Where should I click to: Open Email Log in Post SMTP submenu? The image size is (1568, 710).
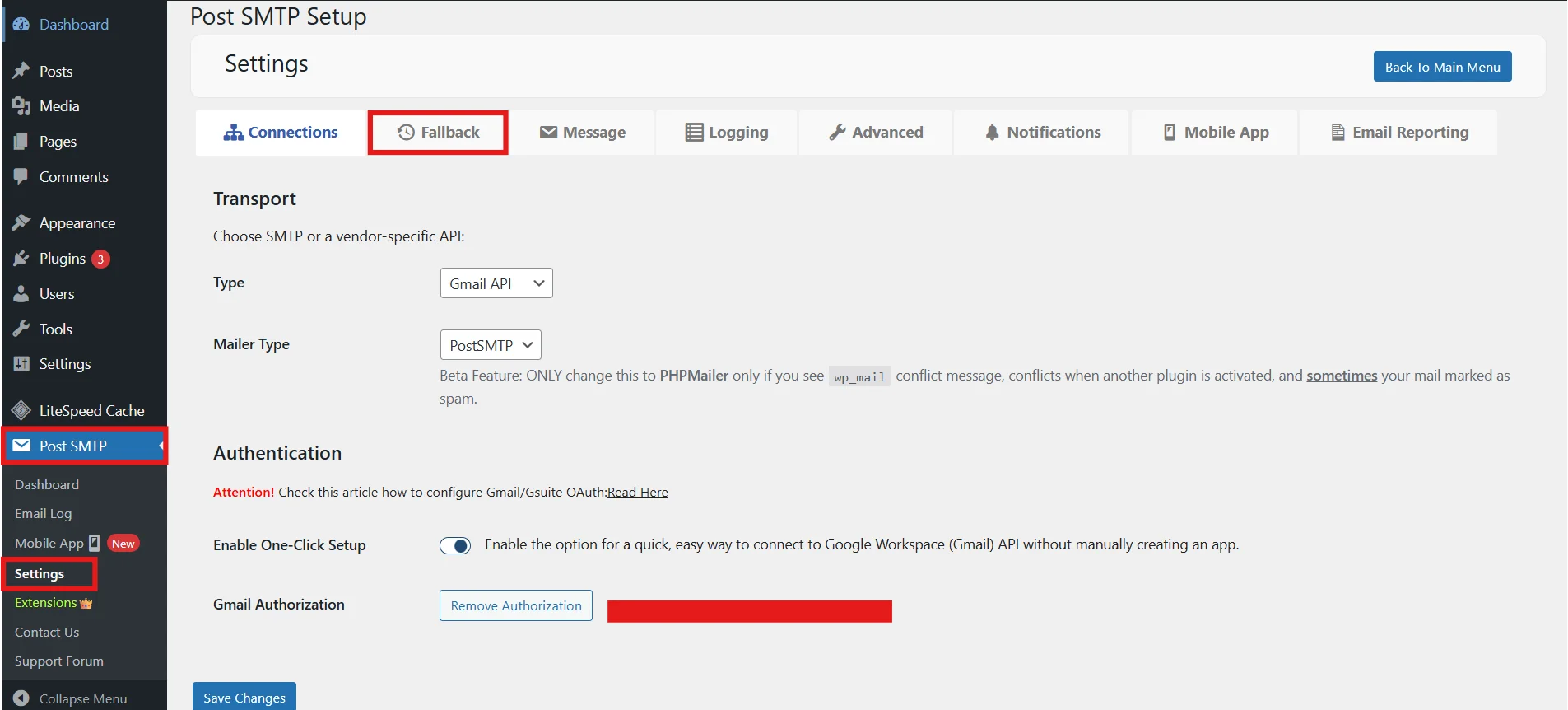(x=43, y=514)
